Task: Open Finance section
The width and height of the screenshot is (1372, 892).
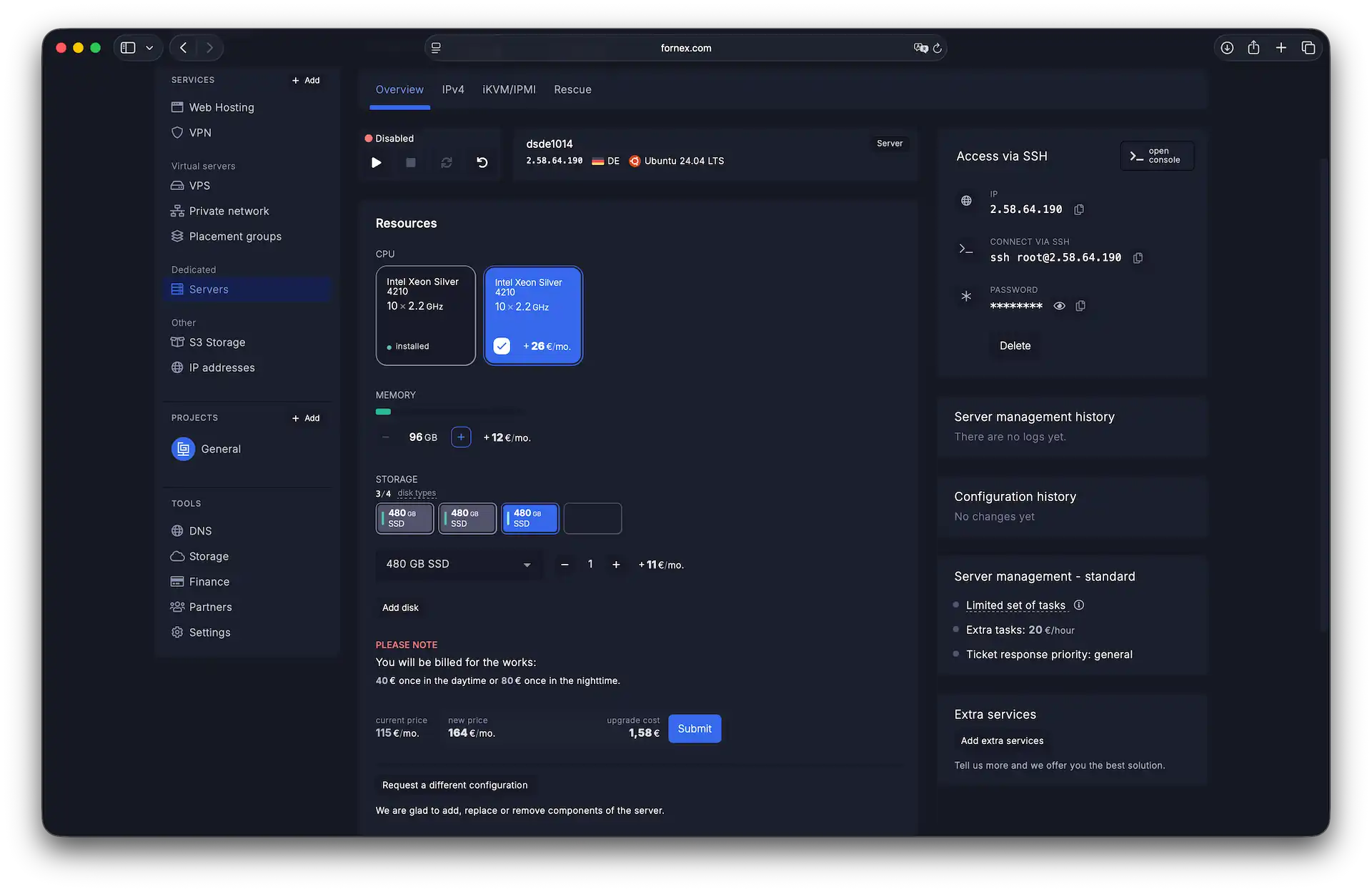Action: [200, 582]
